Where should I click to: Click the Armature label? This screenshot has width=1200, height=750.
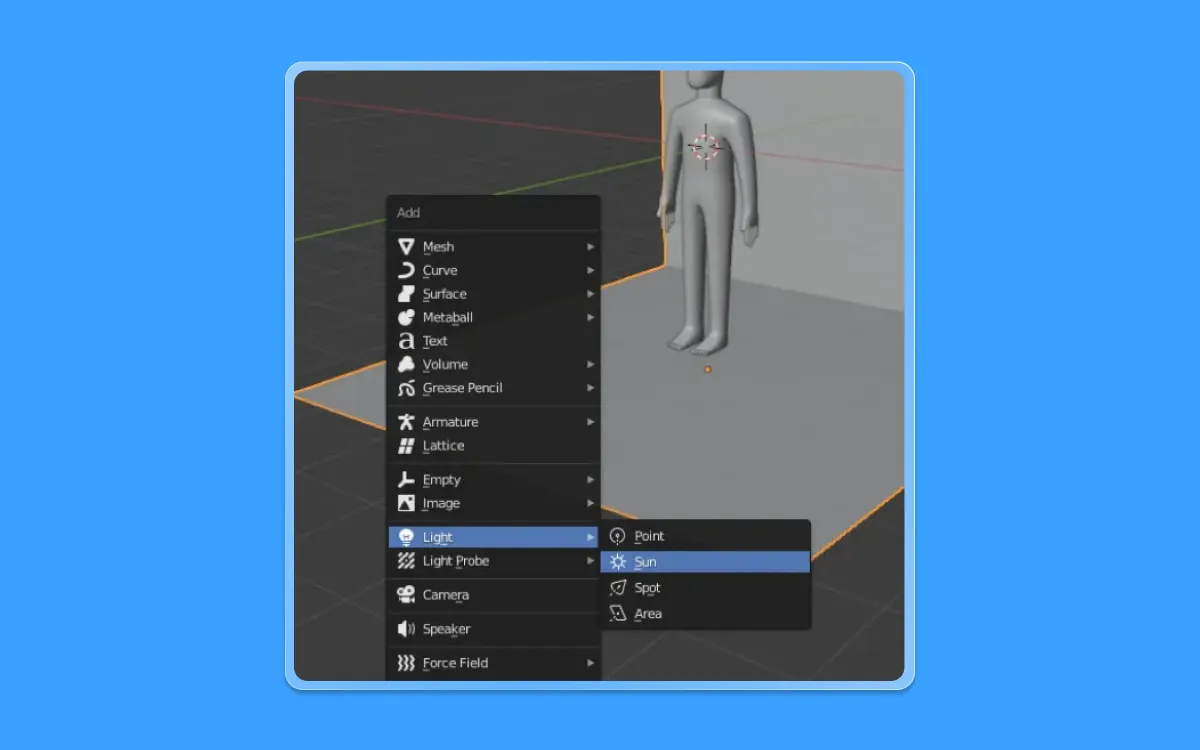coord(450,422)
